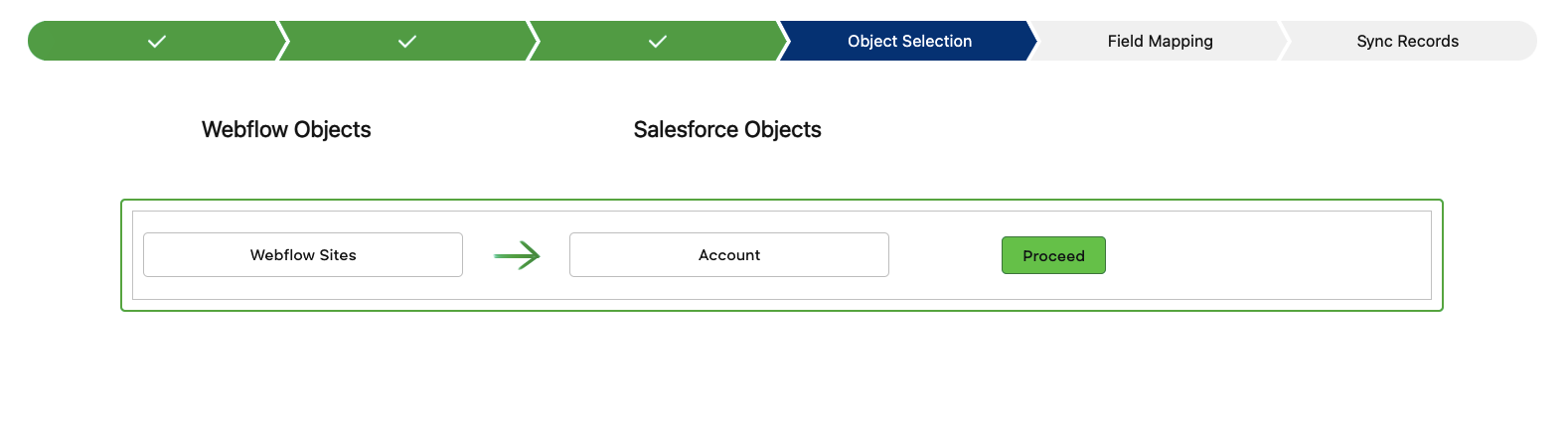Image resolution: width=1568 pixels, height=431 pixels.
Task: Open the Object Selection step
Action: [909, 41]
